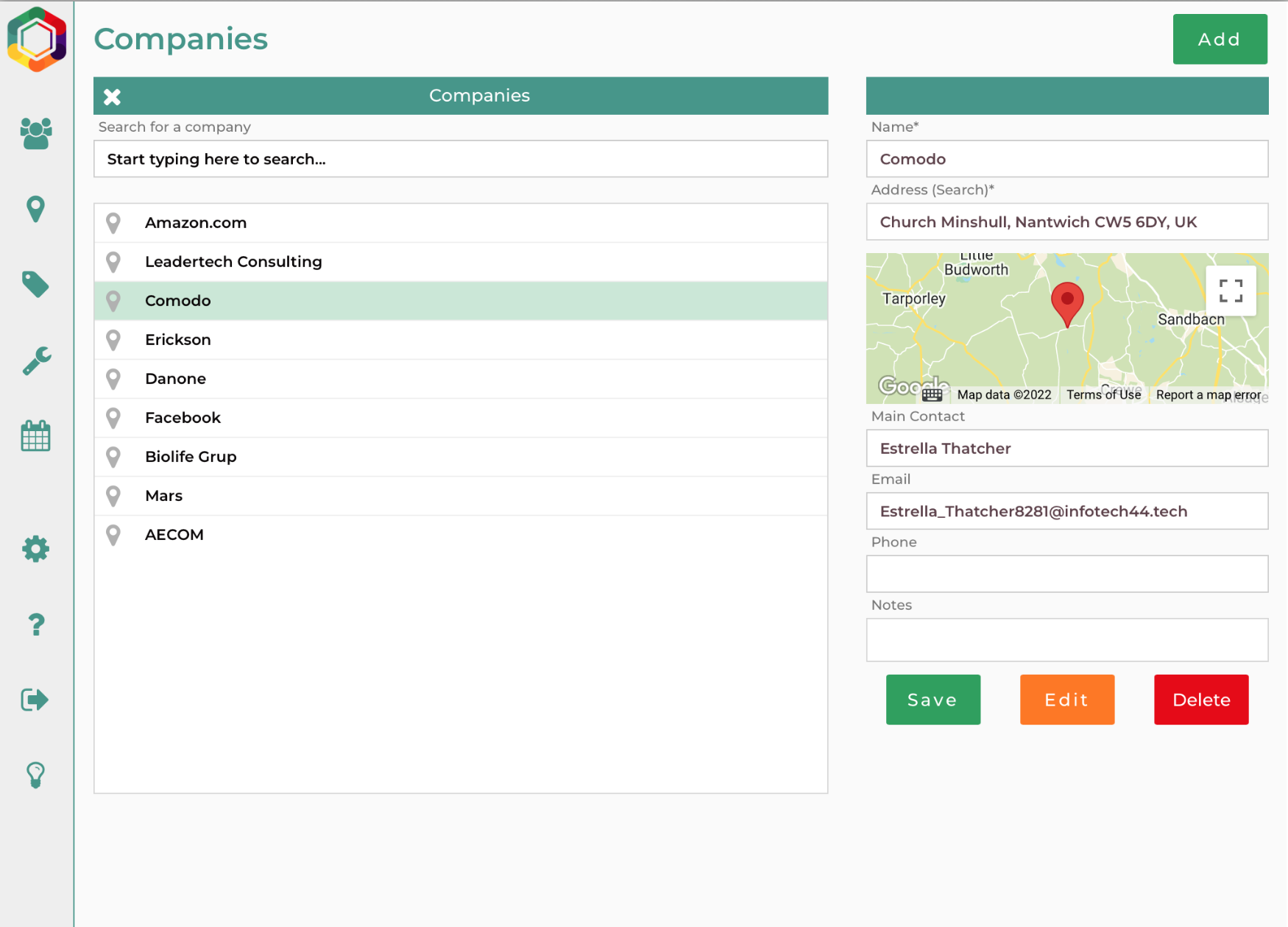Select Amazon.com from the company list
Image resolution: width=1288 pixels, height=927 pixels.
pos(461,223)
